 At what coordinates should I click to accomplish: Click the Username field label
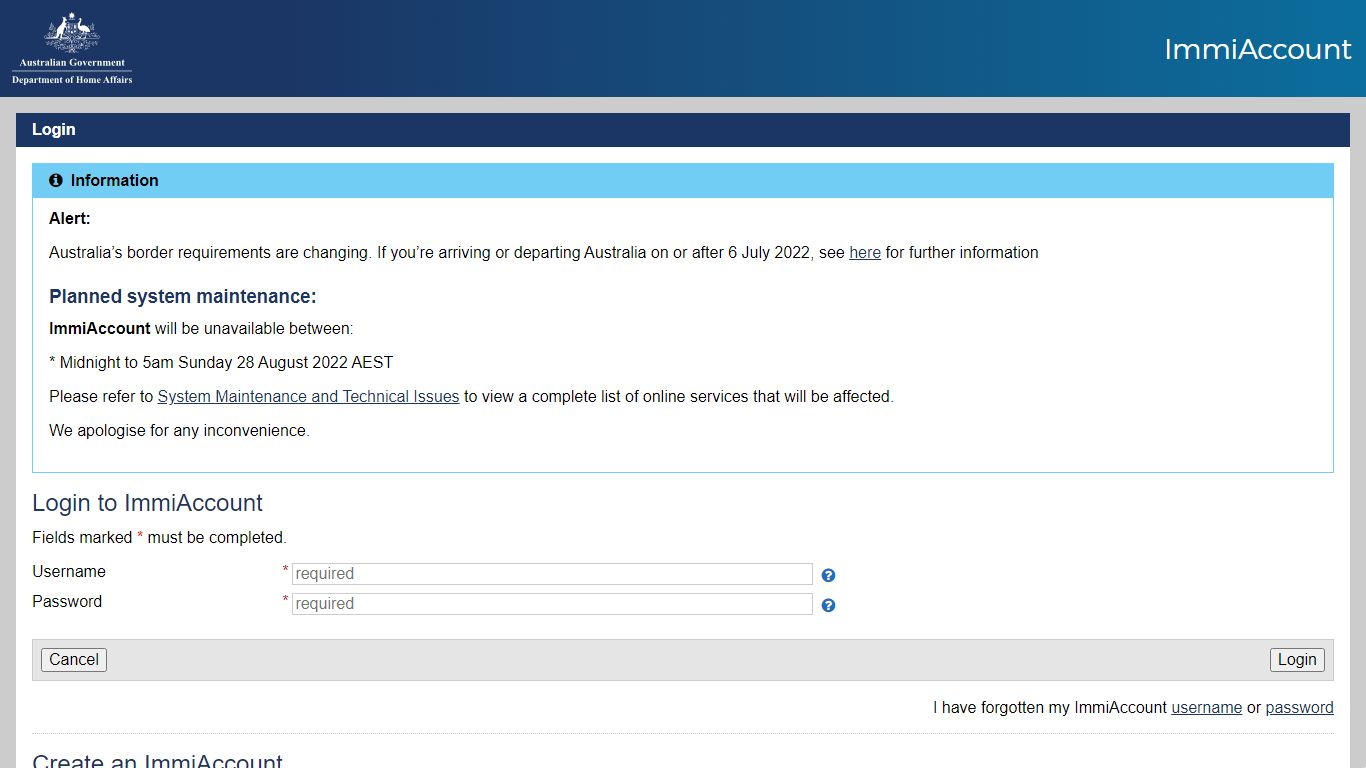click(69, 572)
